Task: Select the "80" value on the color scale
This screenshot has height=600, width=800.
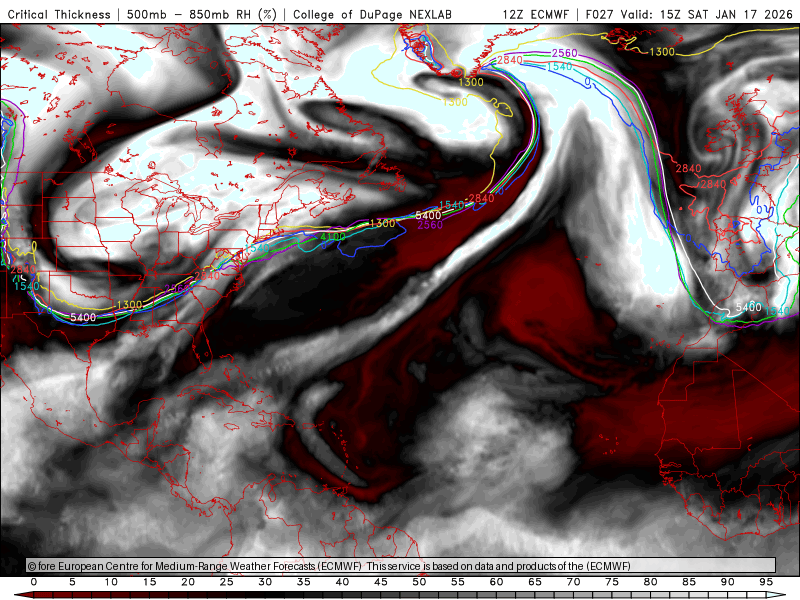Action: point(651,582)
